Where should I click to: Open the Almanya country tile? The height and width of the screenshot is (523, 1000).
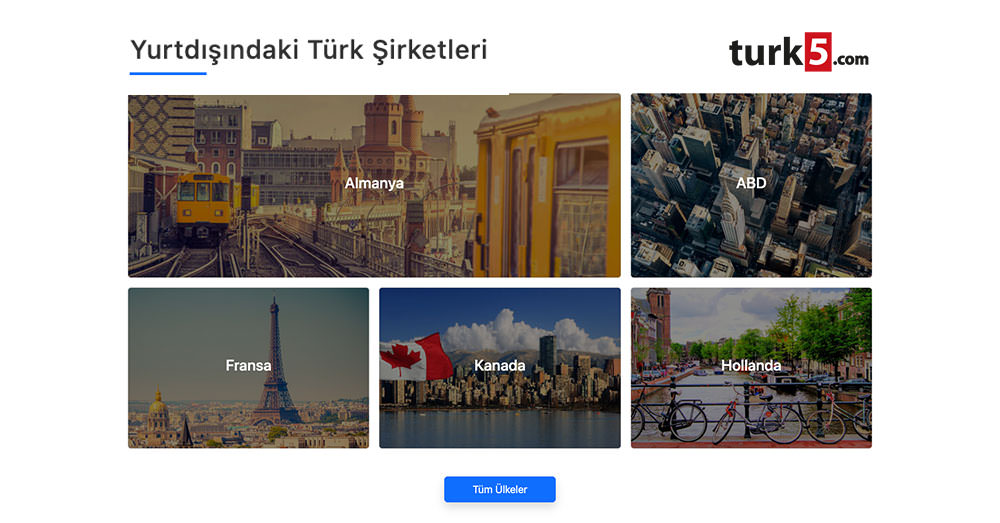point(374,186)
